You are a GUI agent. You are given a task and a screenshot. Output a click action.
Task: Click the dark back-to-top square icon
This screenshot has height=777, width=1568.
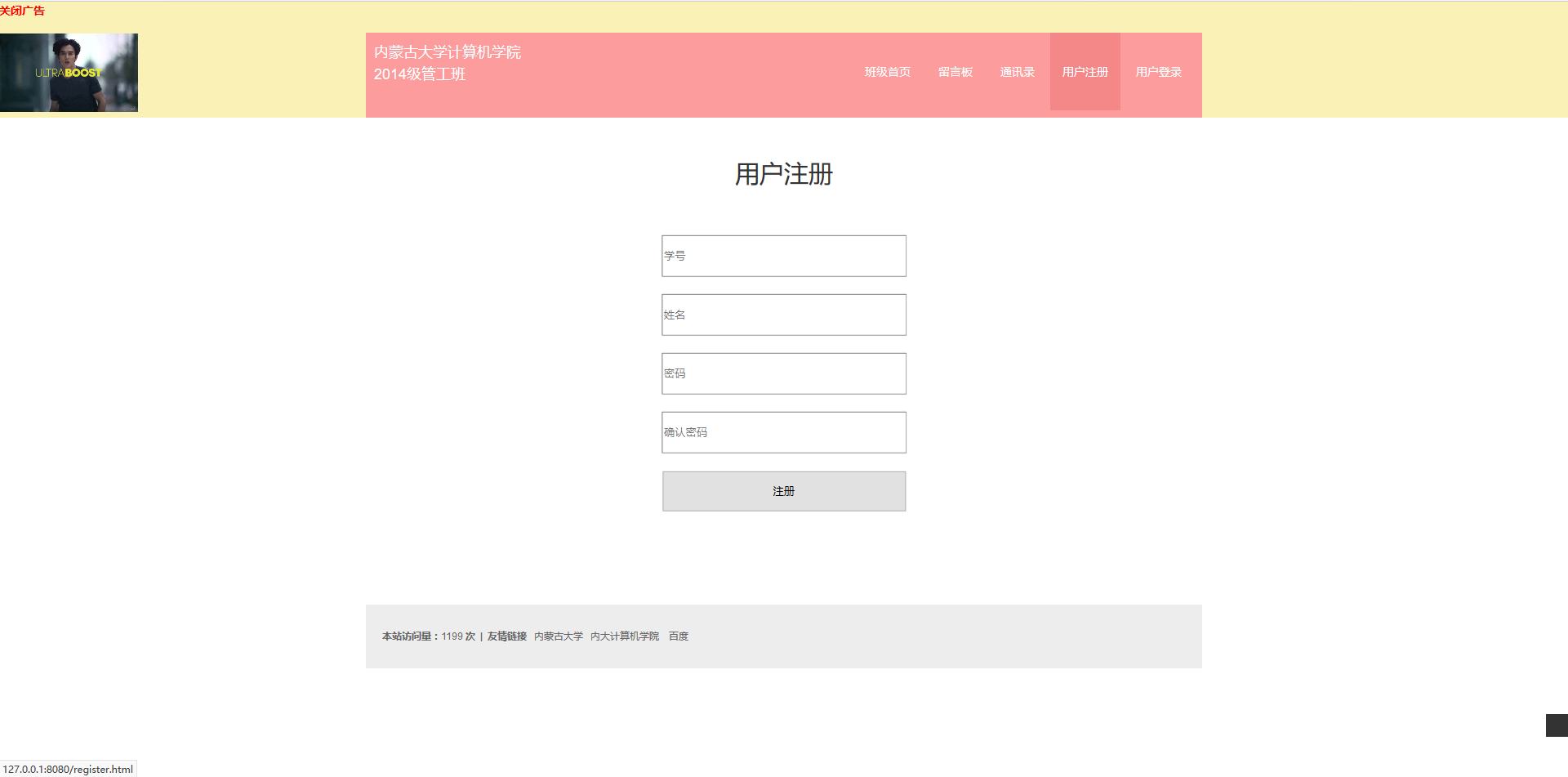(1557, 726)
